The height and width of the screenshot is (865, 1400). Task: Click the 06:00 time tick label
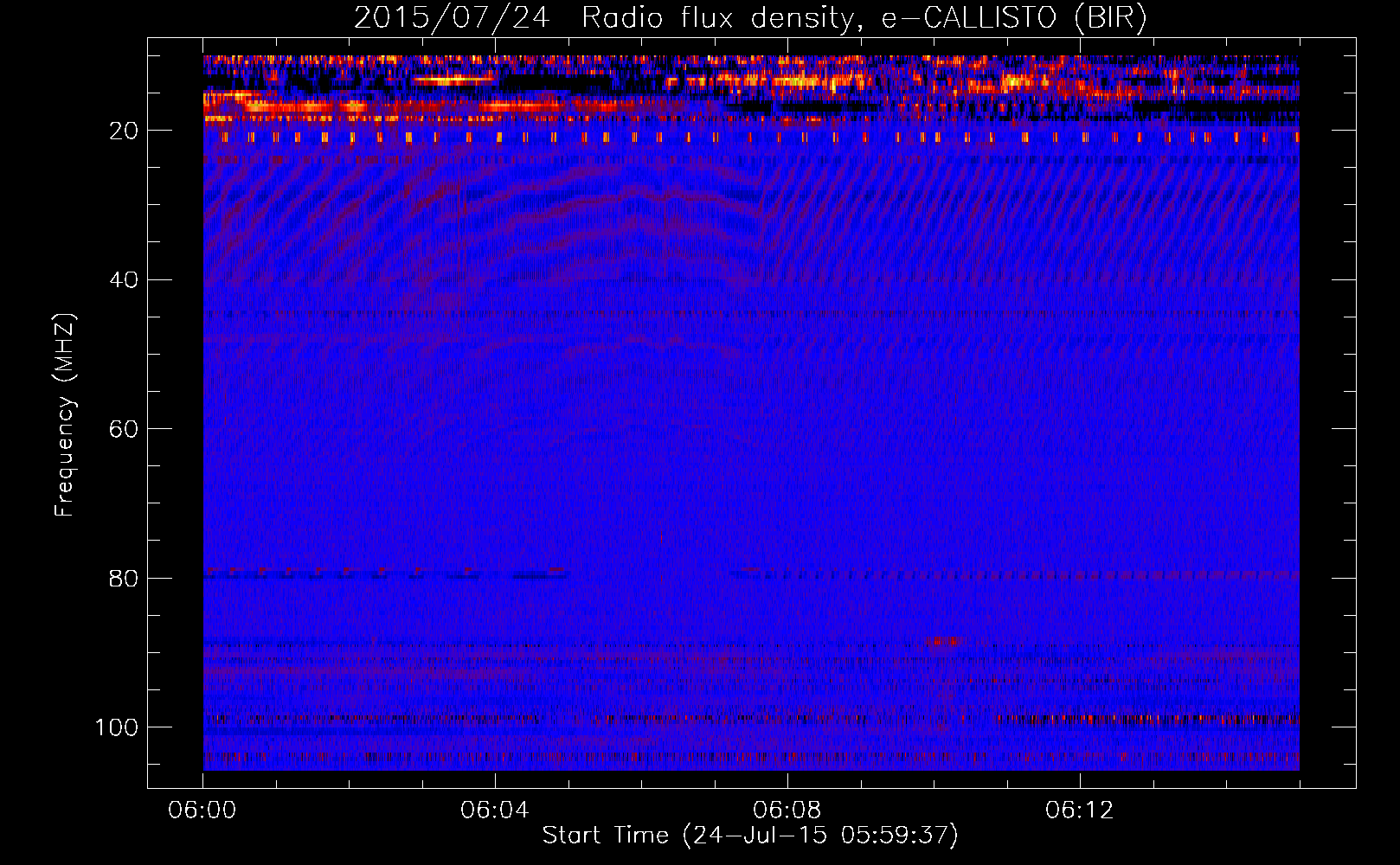(202, 811)
